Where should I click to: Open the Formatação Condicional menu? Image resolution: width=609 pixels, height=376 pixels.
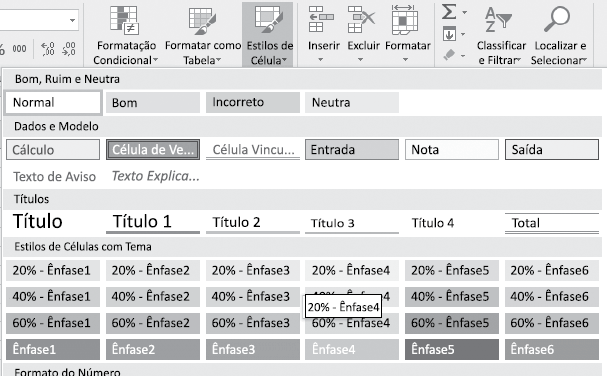(125, 35)
